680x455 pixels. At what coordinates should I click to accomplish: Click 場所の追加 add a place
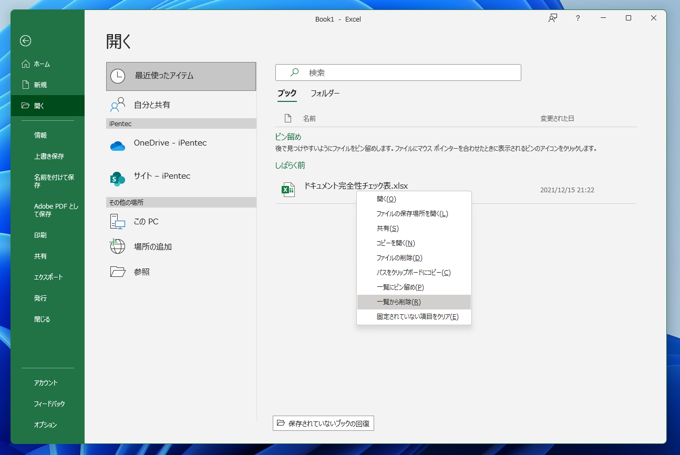pos(181,247)
